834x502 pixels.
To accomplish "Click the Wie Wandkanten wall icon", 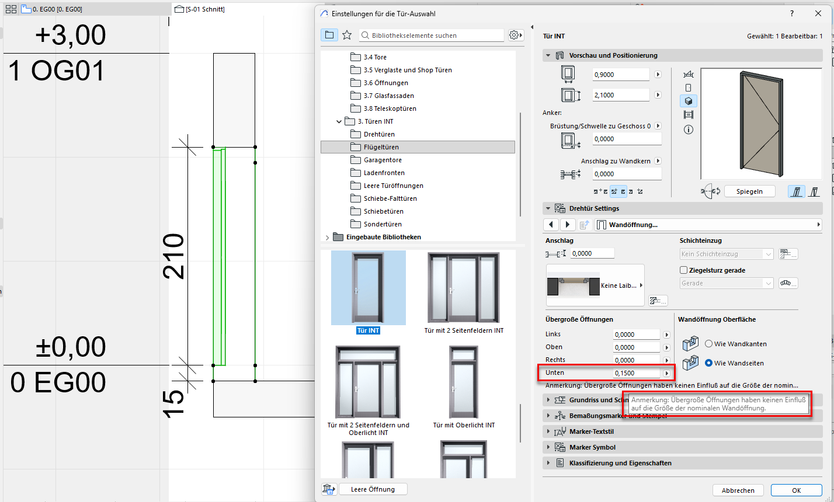I will click(x=690, y=344).
